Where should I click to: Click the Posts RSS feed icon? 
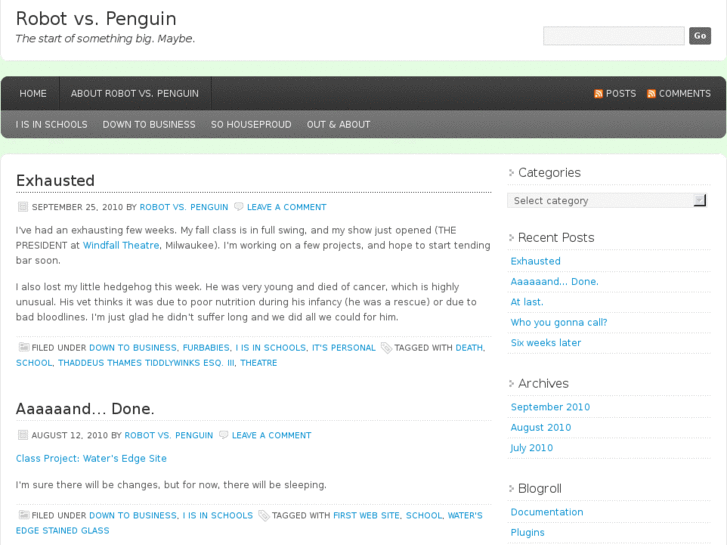click(598, 94)
